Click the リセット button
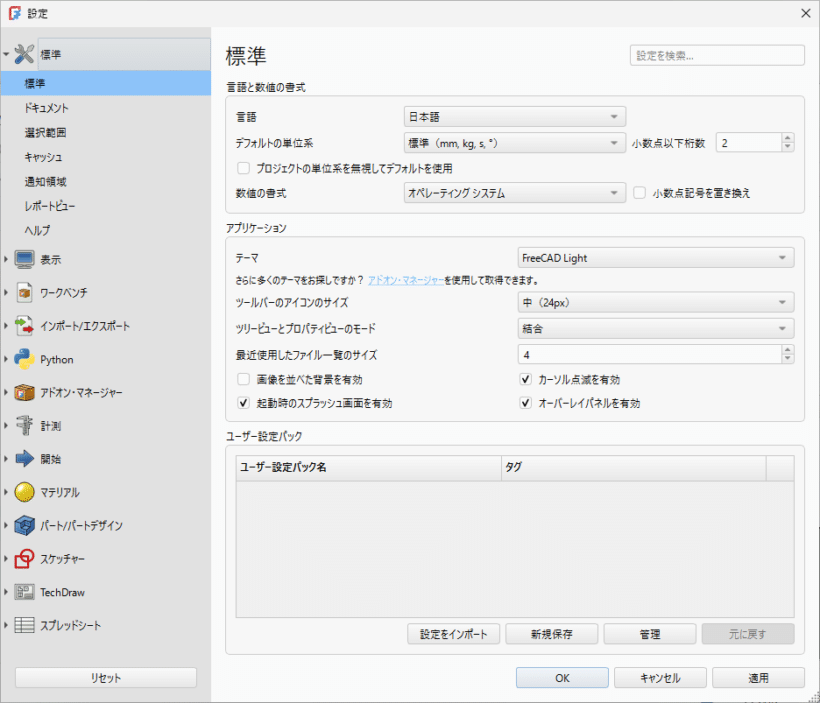Viewport: 820px width, 703px height. 106,678
